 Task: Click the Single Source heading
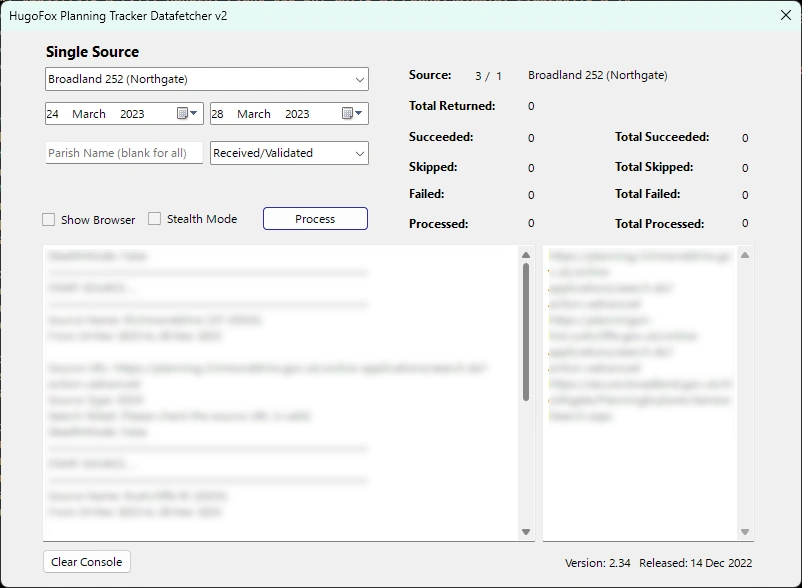93,52
